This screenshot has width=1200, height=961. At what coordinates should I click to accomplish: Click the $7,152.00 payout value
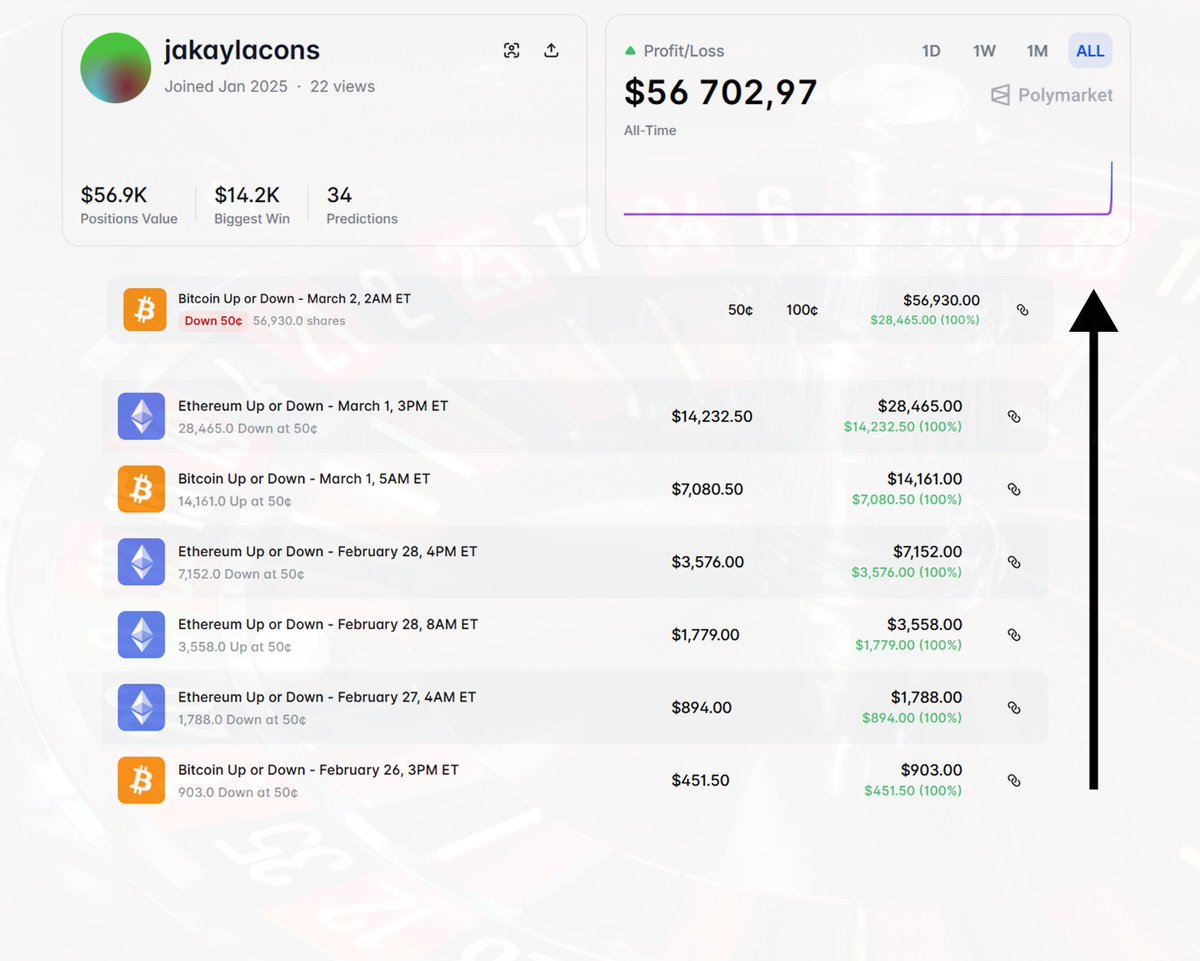pyautogui.click(x=928, y=552)
